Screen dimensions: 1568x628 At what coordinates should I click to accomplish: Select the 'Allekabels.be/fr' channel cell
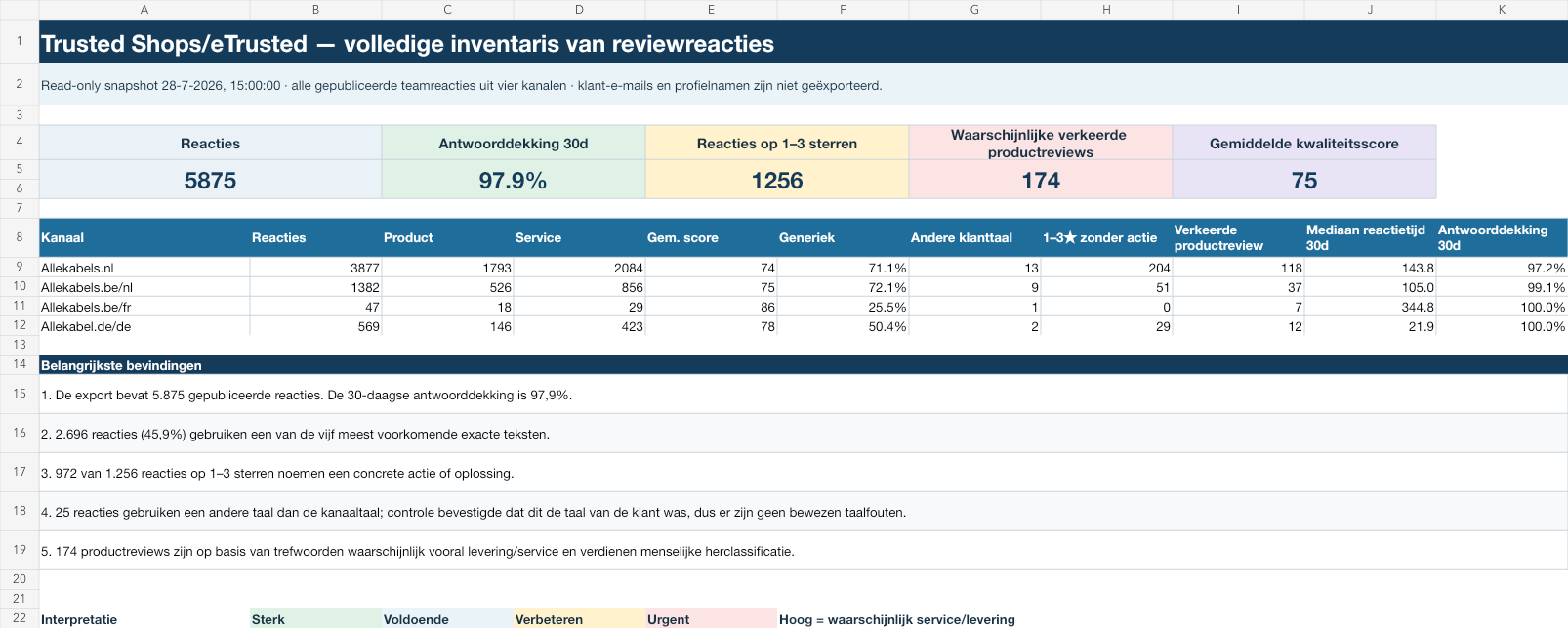pos(144,307)
